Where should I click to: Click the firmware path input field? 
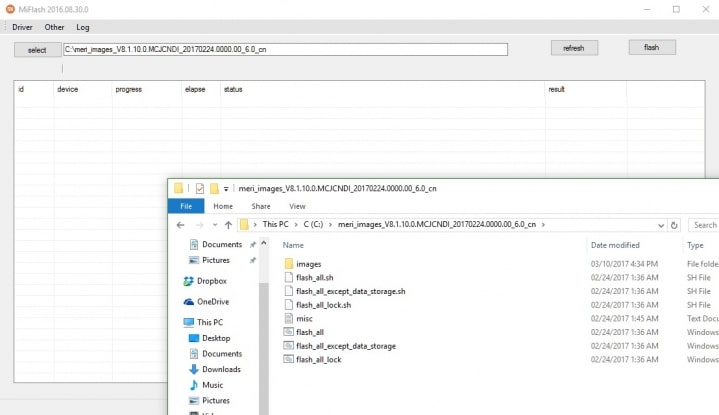point(285,50)
